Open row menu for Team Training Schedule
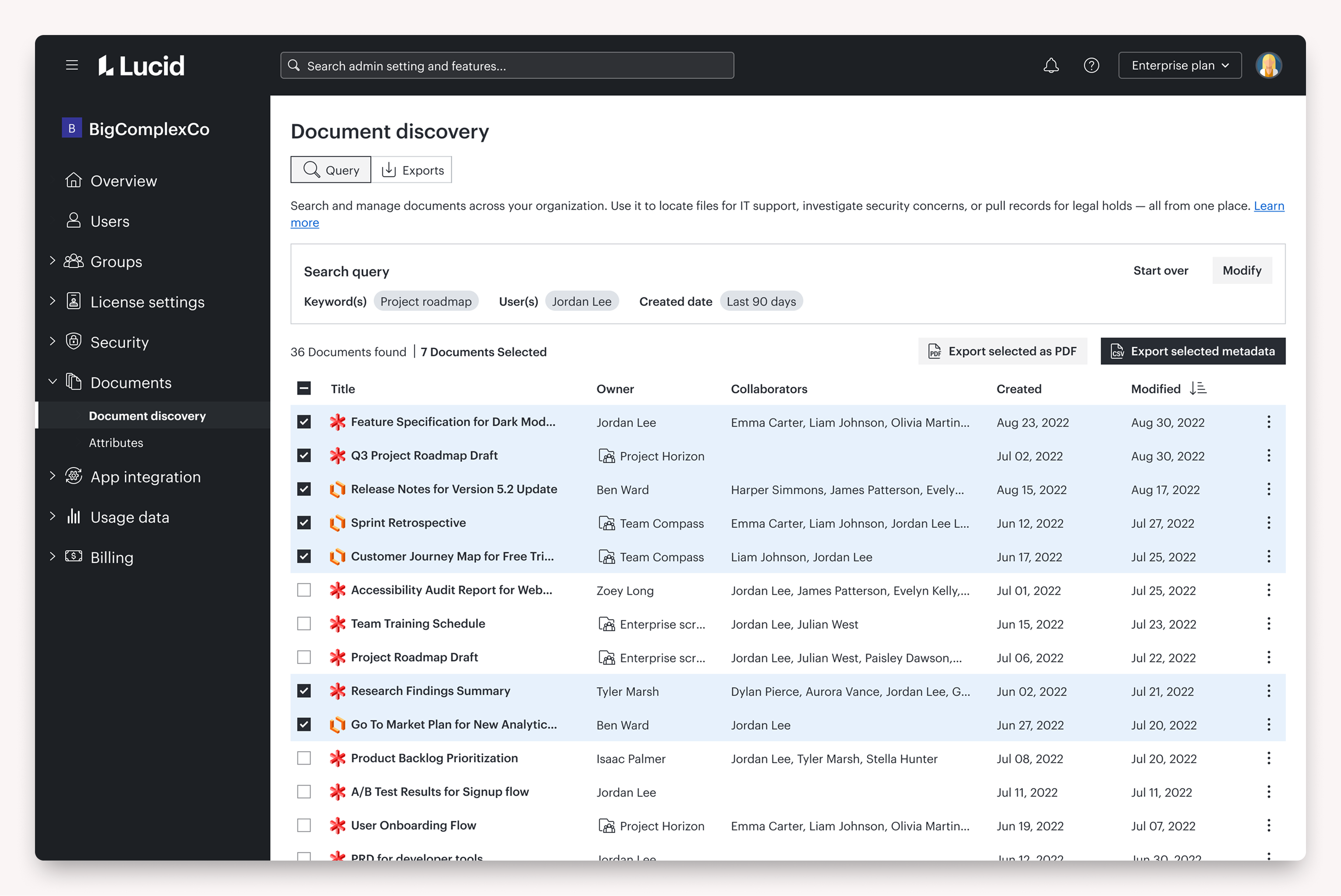Image resolution: width=1341 pixels, height=896 pixels. click(1268, 624)
